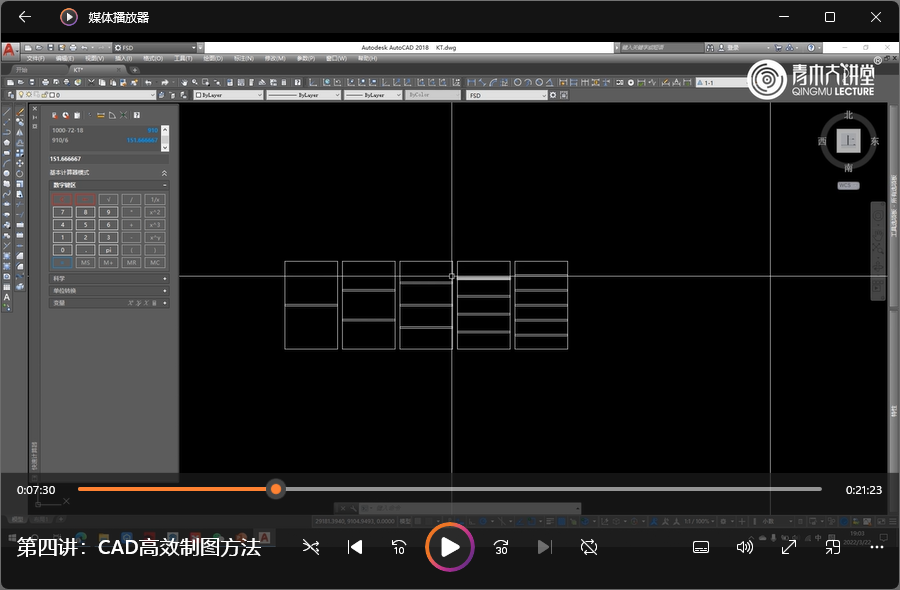
Task: Go to the previous track
Action: (354, 547)
